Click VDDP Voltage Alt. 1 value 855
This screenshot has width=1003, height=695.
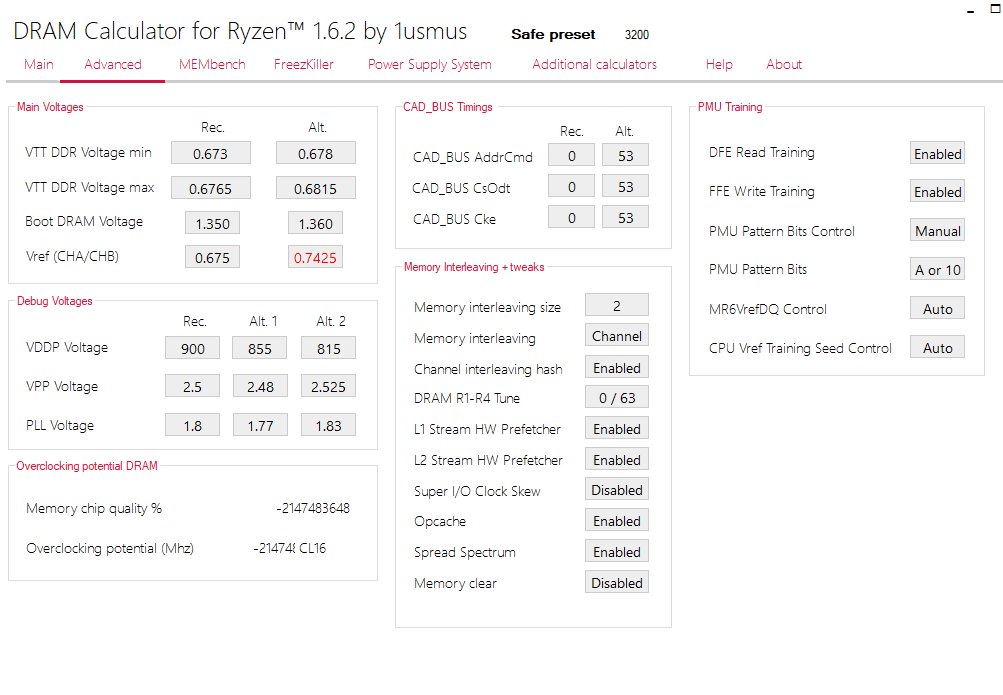click(x=260, y=348)
